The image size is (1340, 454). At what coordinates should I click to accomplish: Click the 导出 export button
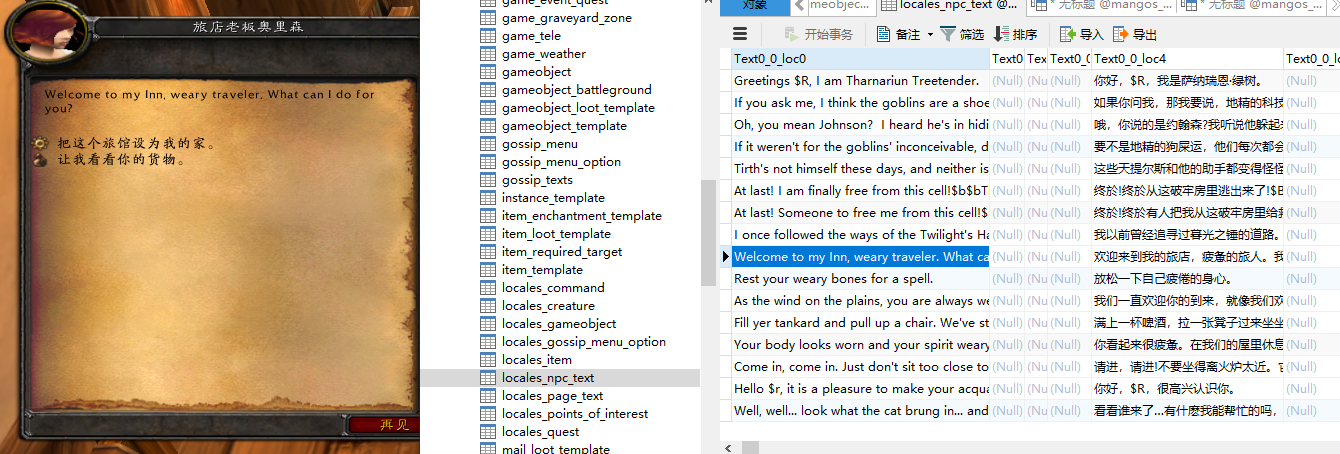[x=1134, y=34]
